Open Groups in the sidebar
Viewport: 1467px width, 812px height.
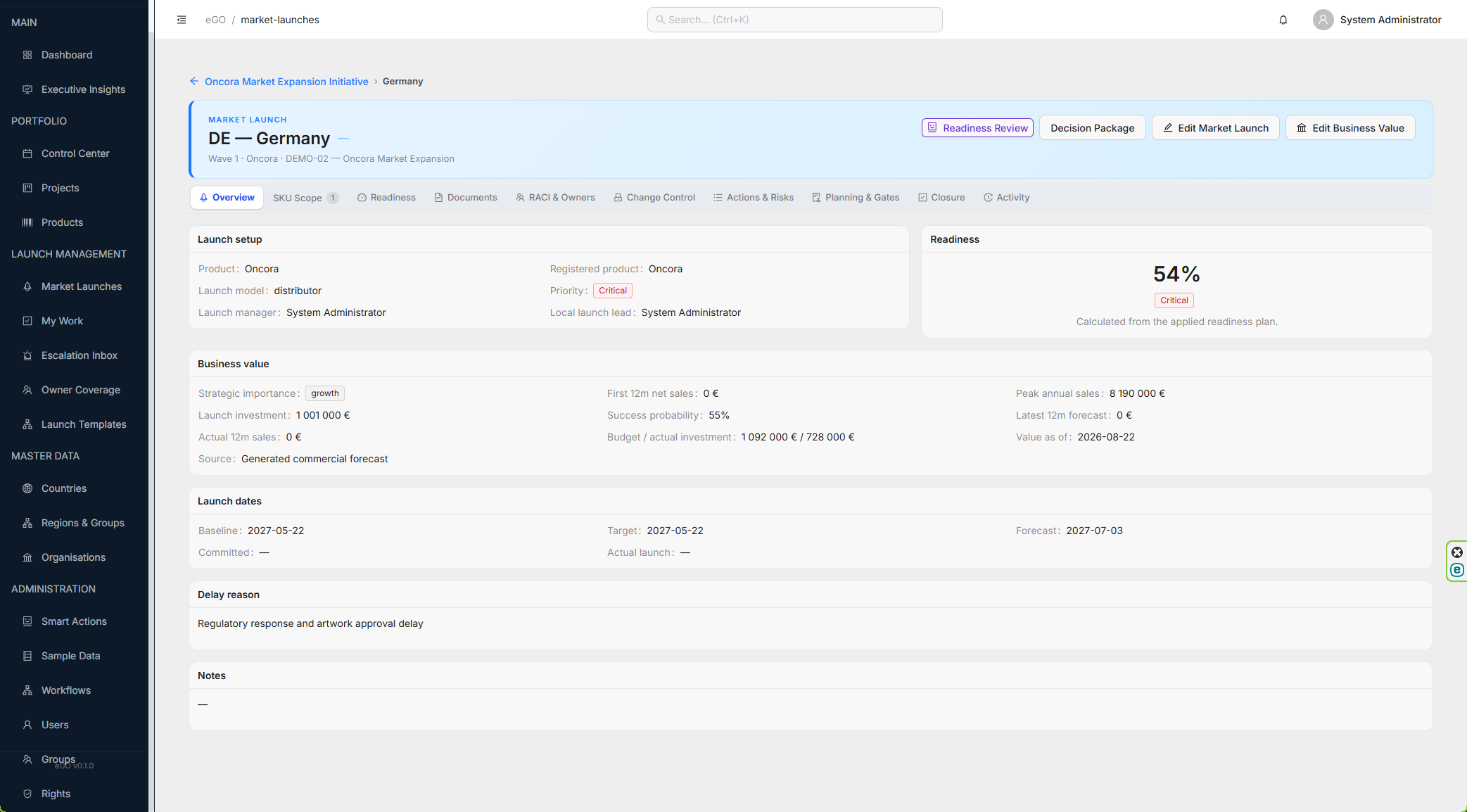click(58, 759)
